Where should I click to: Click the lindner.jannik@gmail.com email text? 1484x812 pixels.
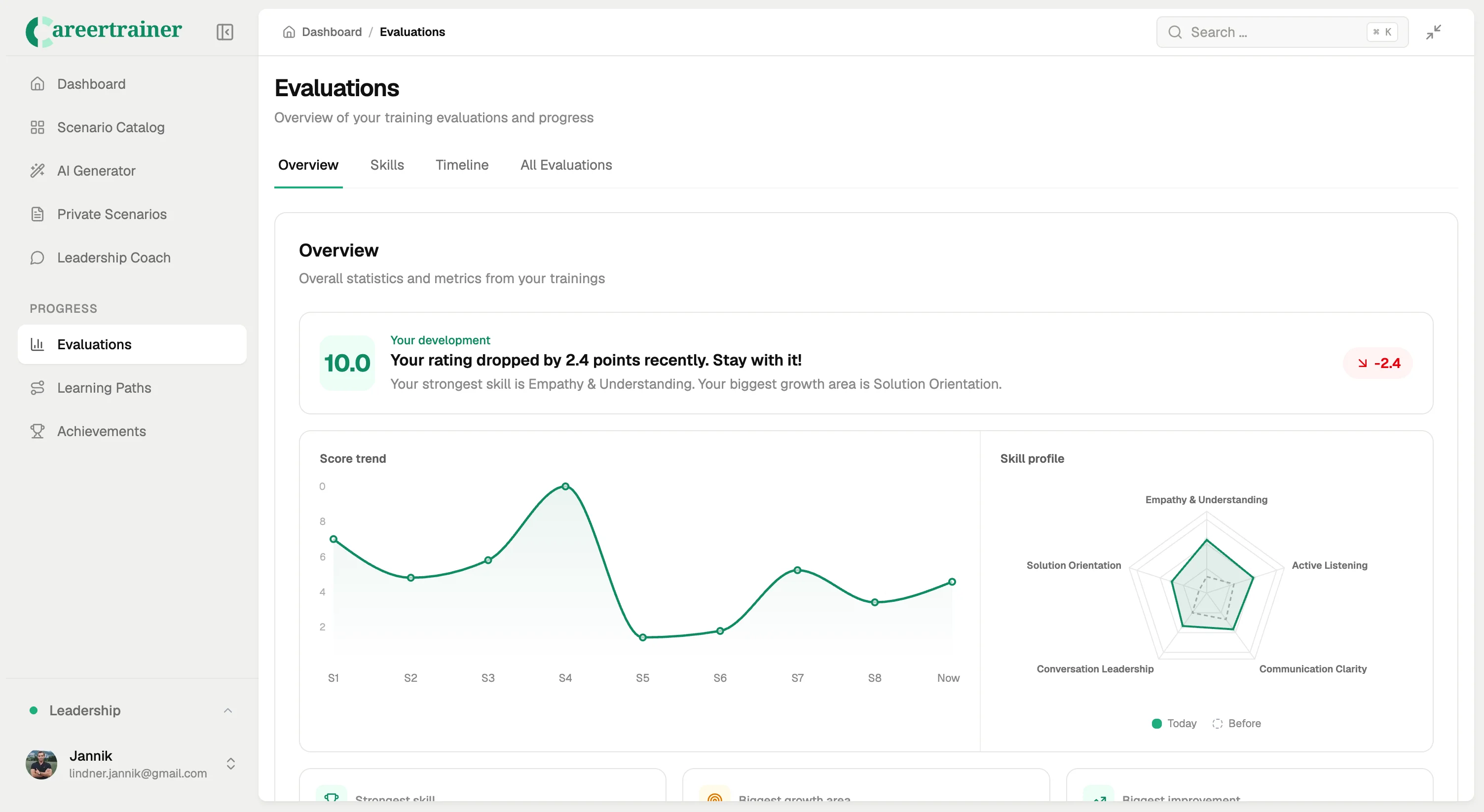[x=138, y=774]
